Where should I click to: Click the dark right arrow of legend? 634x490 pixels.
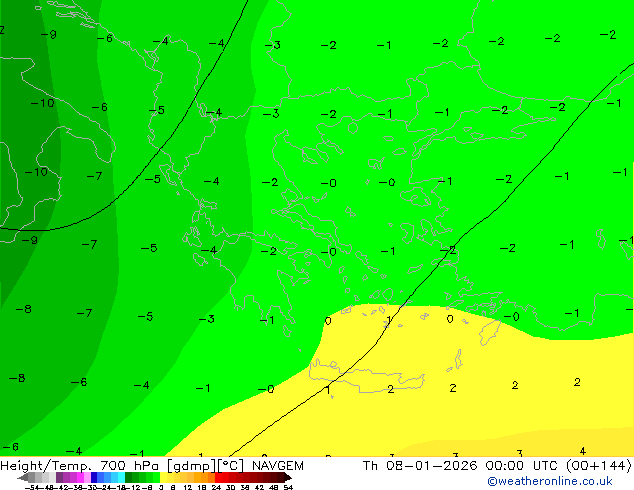[288, 477]
